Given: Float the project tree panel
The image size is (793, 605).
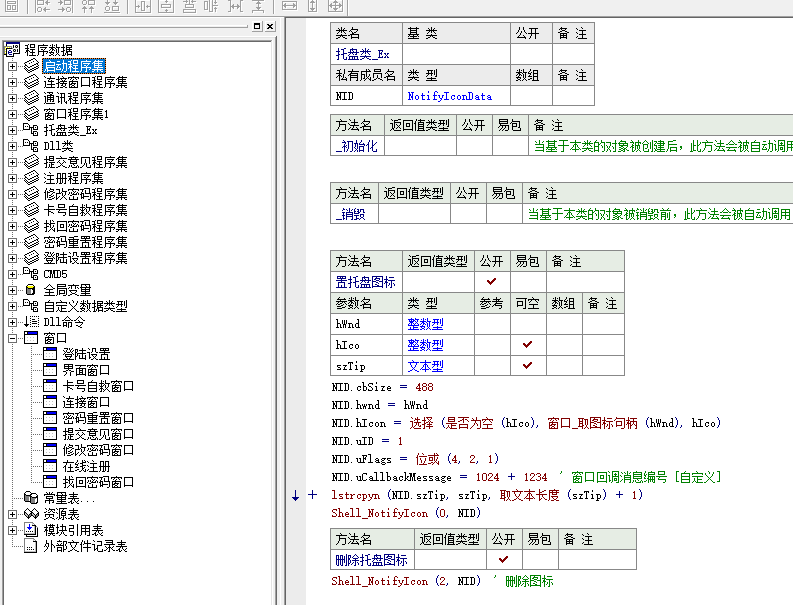Looking at the screenshot, I should coord(257,26).
